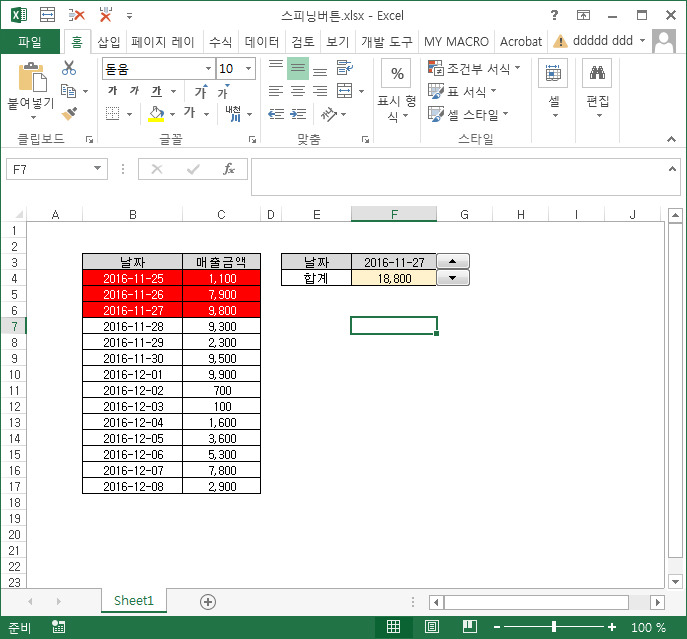
Task: Add a new sheet
Action: click(208, 602)
